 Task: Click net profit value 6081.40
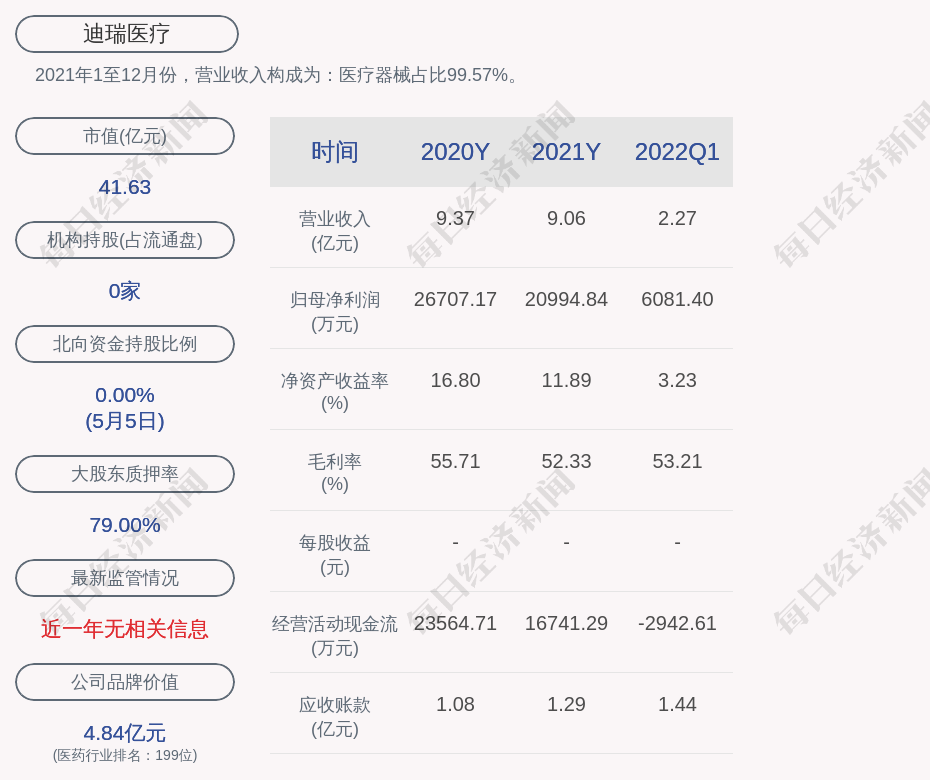tap(677, 299)
